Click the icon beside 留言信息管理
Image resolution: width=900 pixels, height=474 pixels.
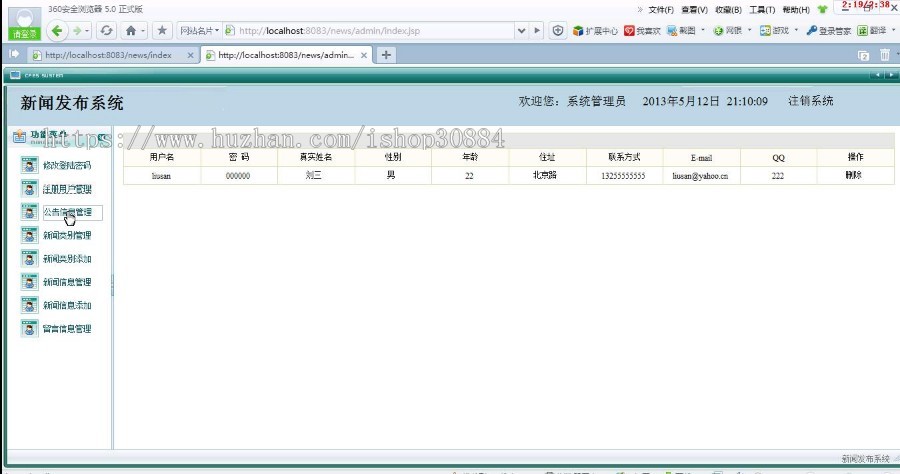click(29, 328)
